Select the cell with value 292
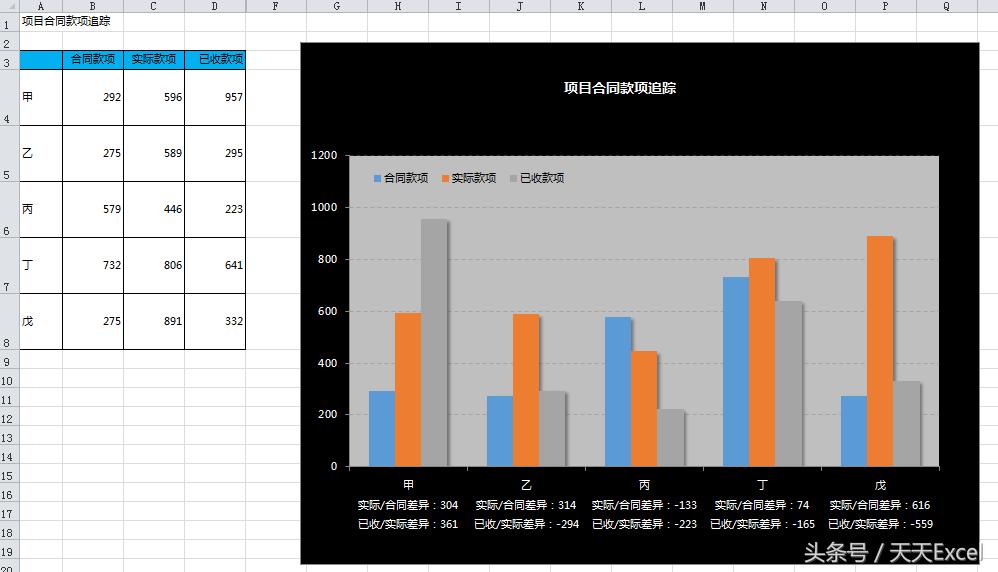 [93, 97]
